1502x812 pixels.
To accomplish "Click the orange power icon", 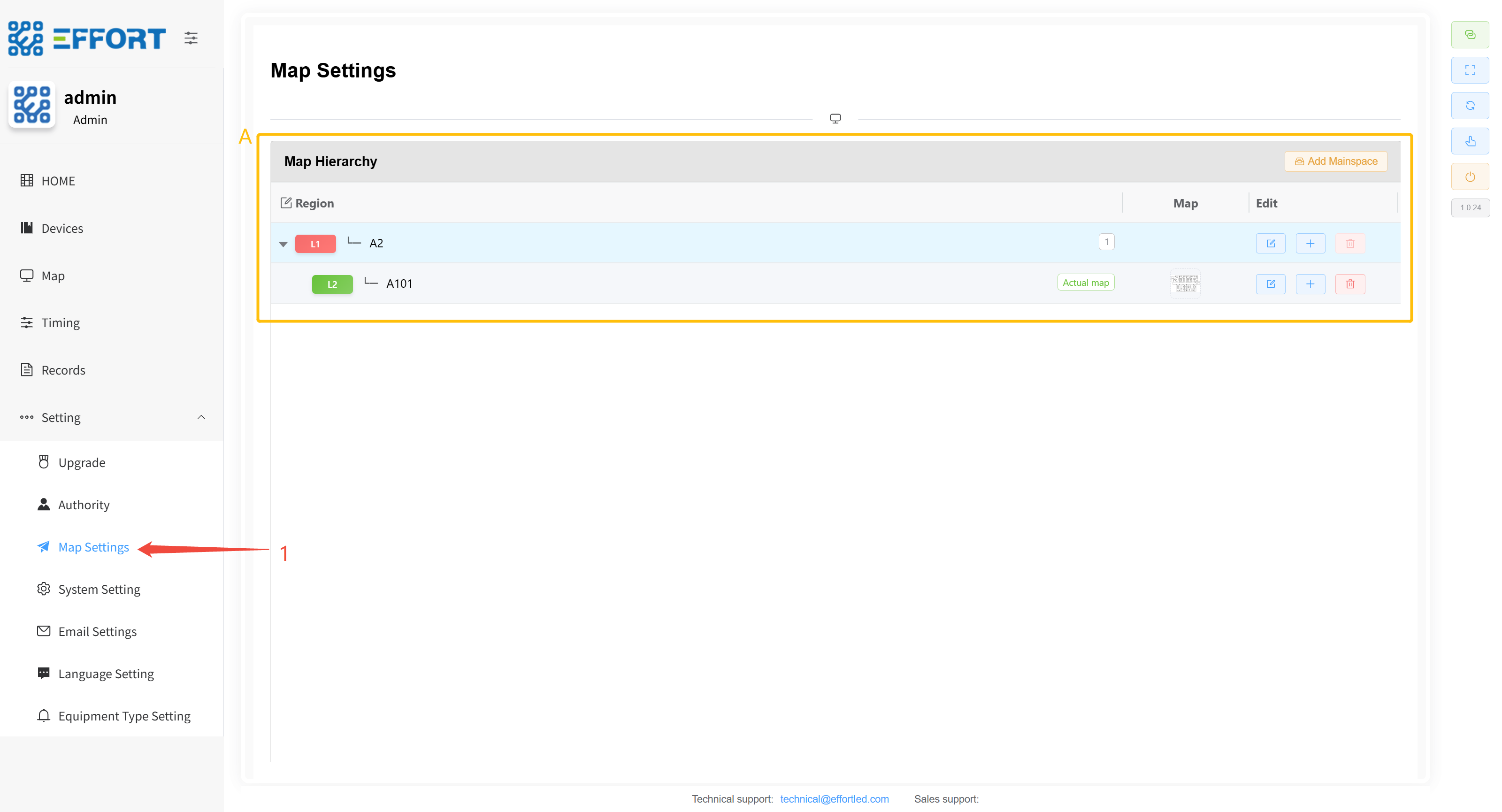I will point(1470,176).
